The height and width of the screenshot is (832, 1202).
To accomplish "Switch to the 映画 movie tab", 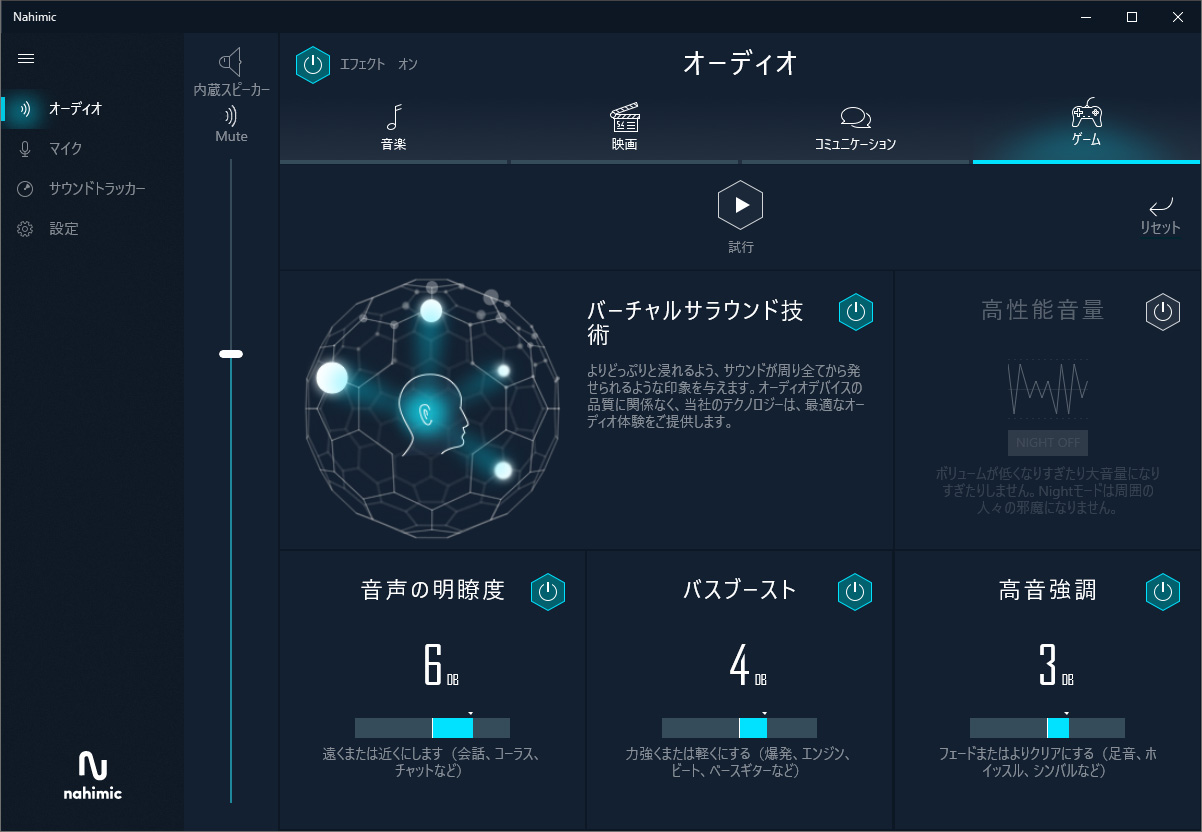I will pyautogui.click(x=625, y=127).
